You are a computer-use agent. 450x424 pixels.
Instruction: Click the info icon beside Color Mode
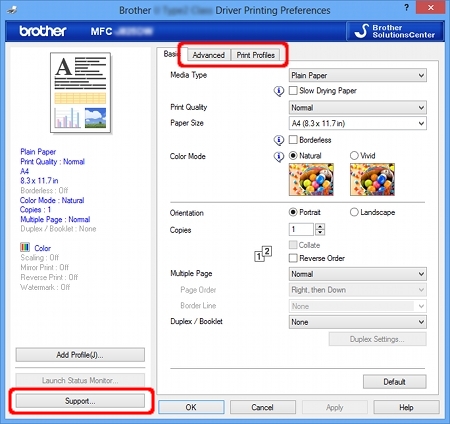tap(279, 156)
